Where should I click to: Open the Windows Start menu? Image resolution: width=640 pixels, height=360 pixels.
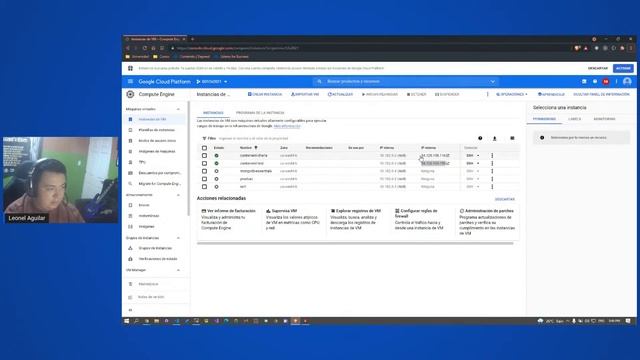(x=127, y=321)
